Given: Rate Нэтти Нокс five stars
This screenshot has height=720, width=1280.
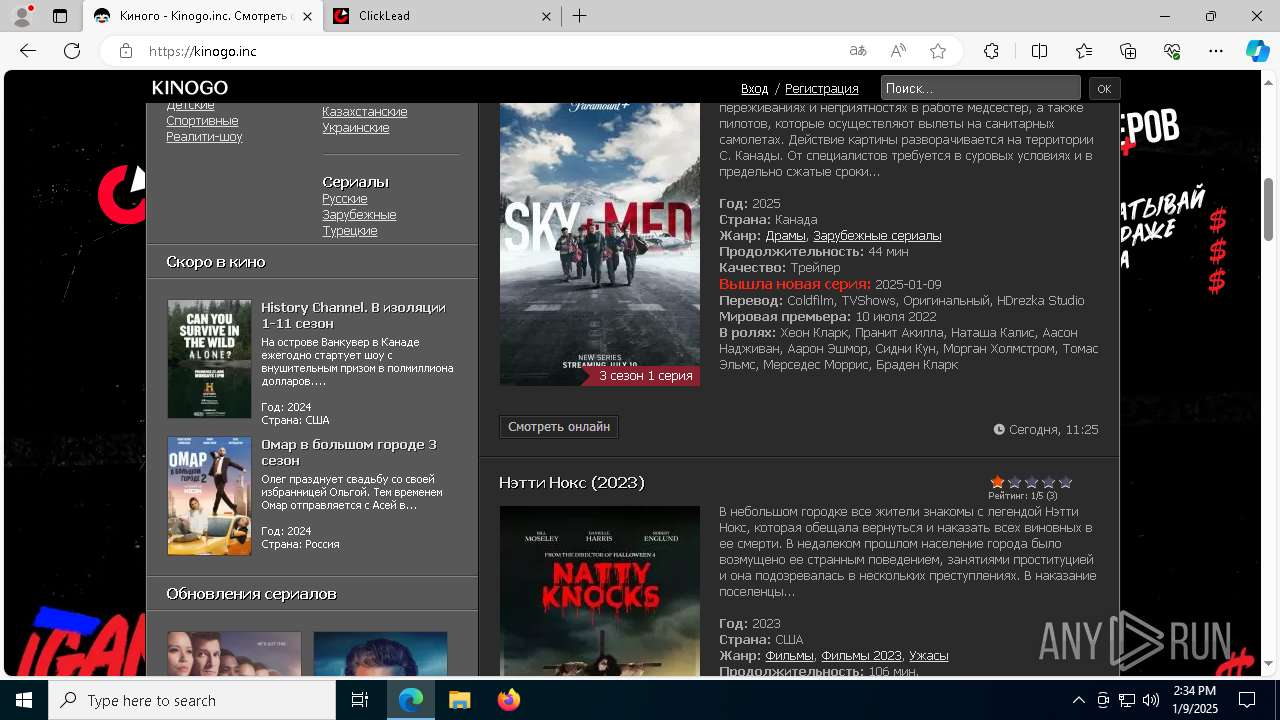Looking at the screenshot, I should (x=1066, y=482).
